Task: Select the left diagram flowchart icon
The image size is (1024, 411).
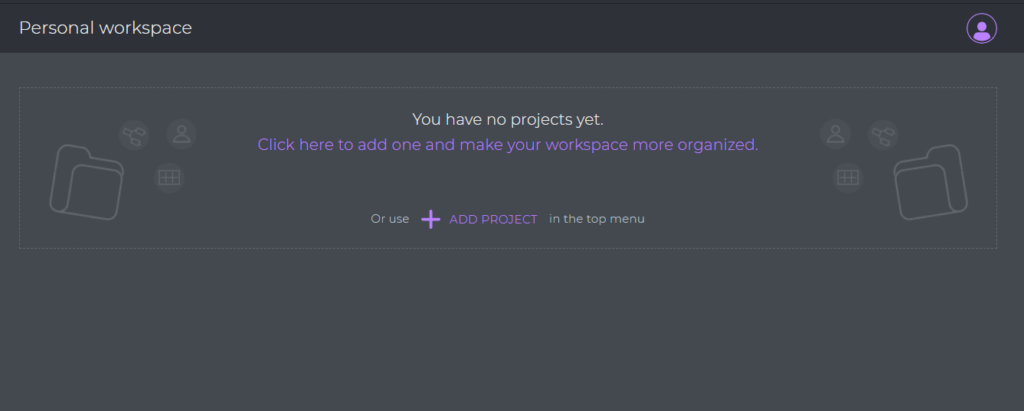Action: point(135,135)
